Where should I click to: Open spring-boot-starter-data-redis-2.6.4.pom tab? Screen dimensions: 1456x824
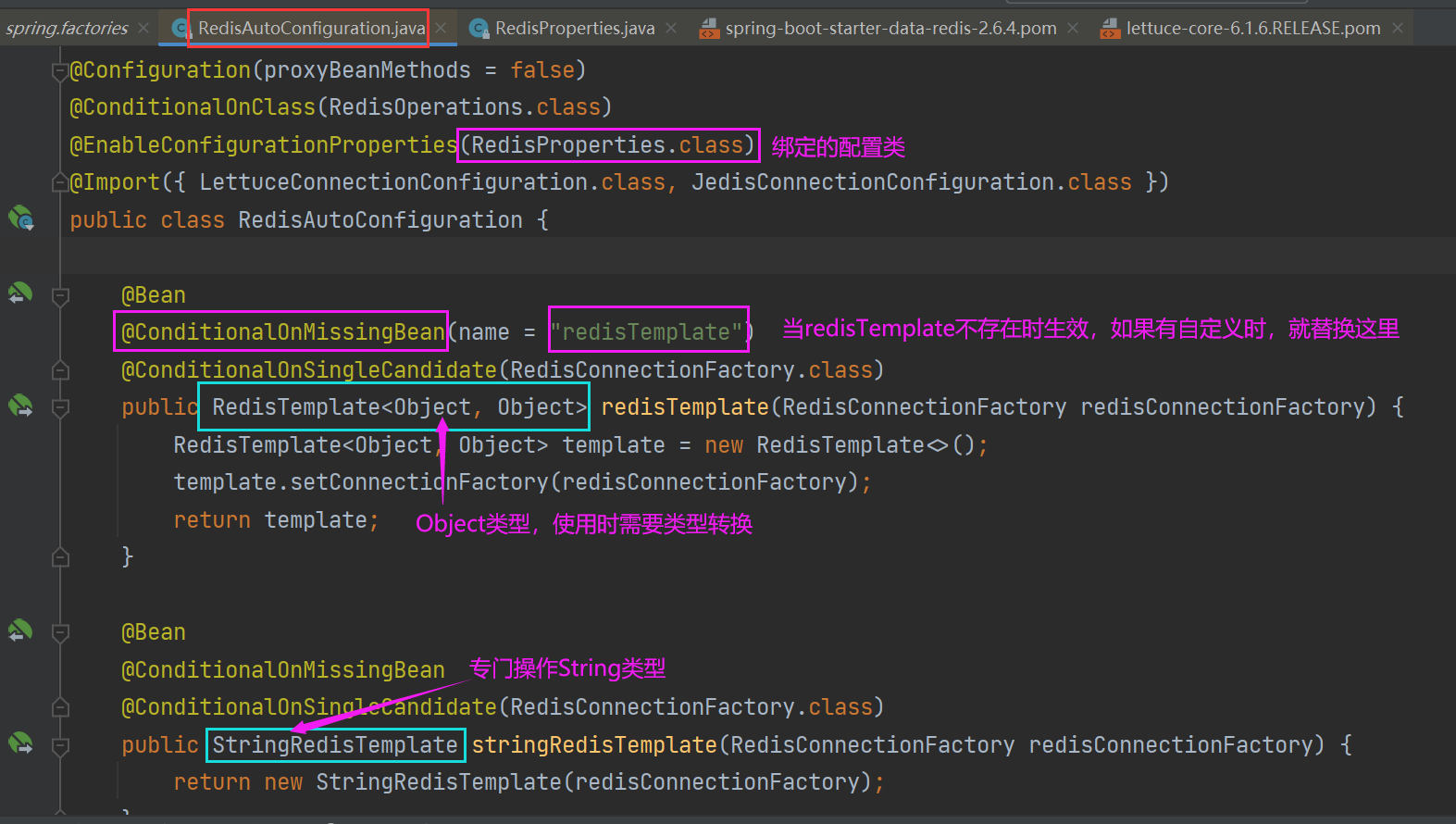(x=890, y=29)
